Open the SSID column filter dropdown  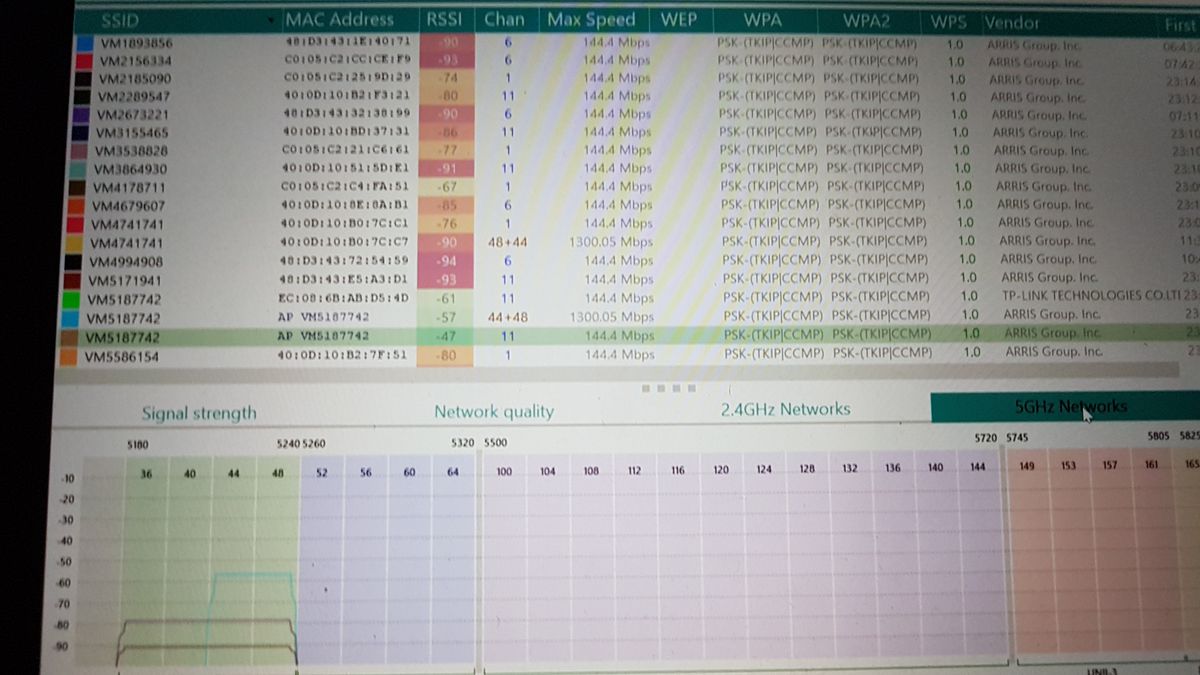(x=272, y=19)
